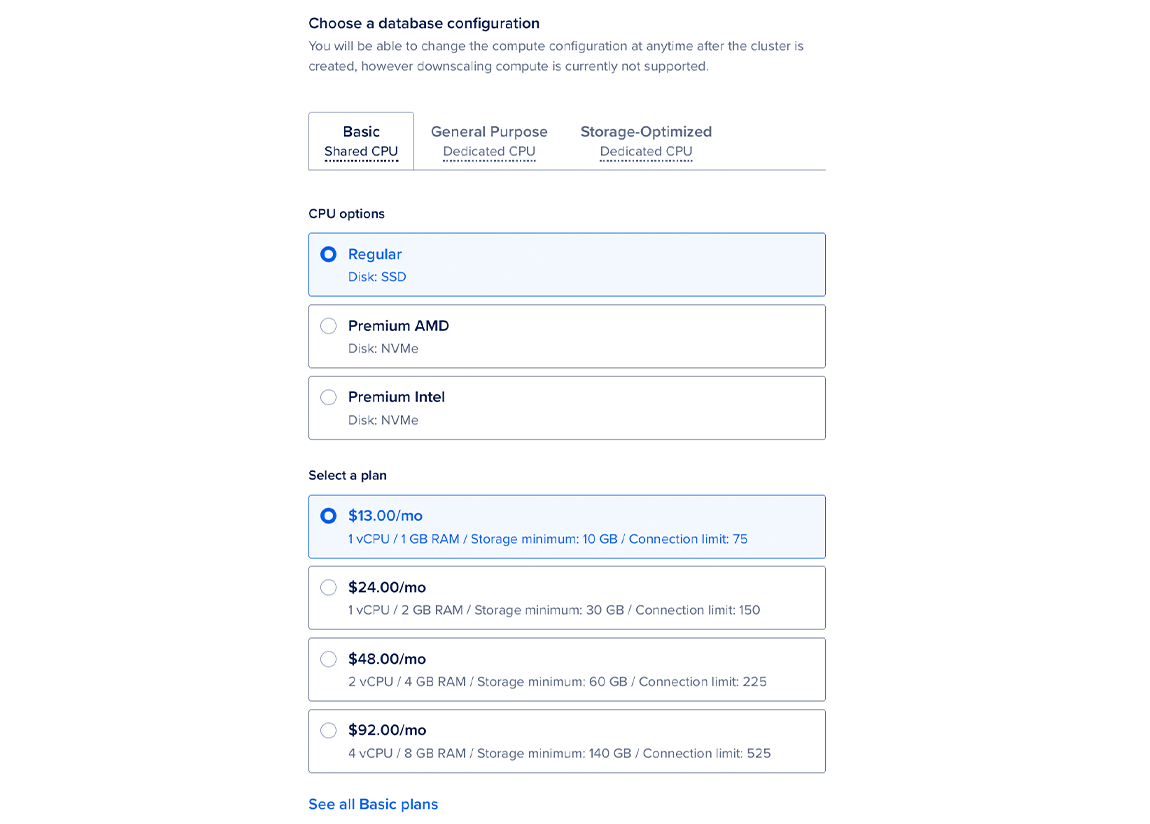Choose the $24.00/mo plan radio button
Viewport: 1150px width, 824px height.
[x=329, y=587]
